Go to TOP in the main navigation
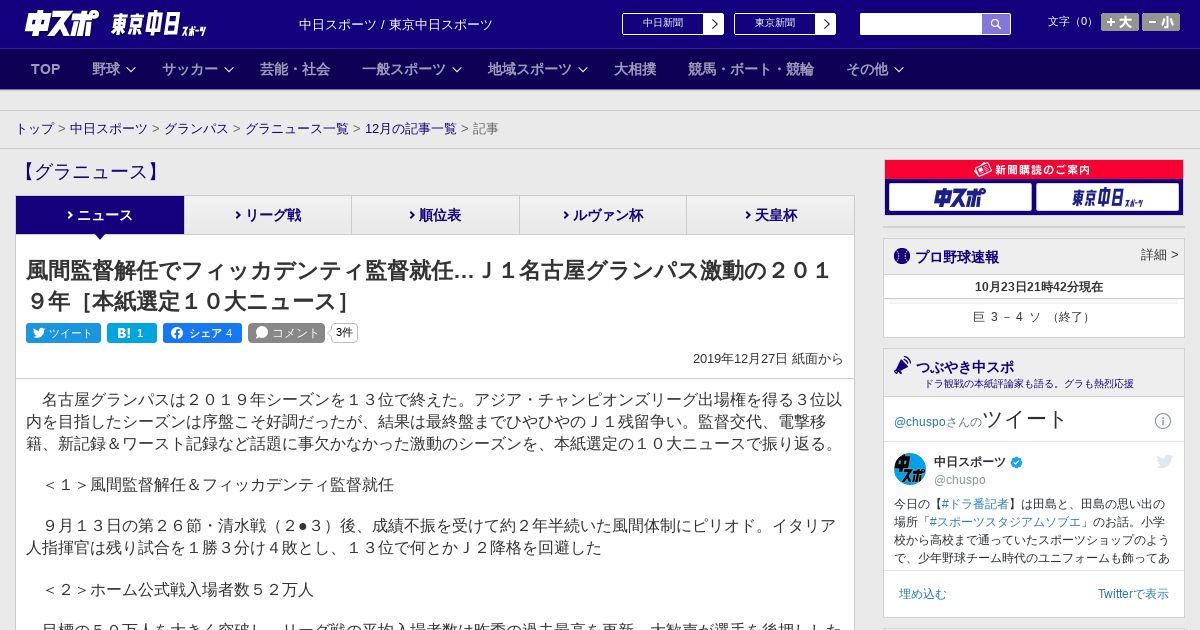Screen dimensions: 1200x630 pyautogui.click(x=46, y=69)
